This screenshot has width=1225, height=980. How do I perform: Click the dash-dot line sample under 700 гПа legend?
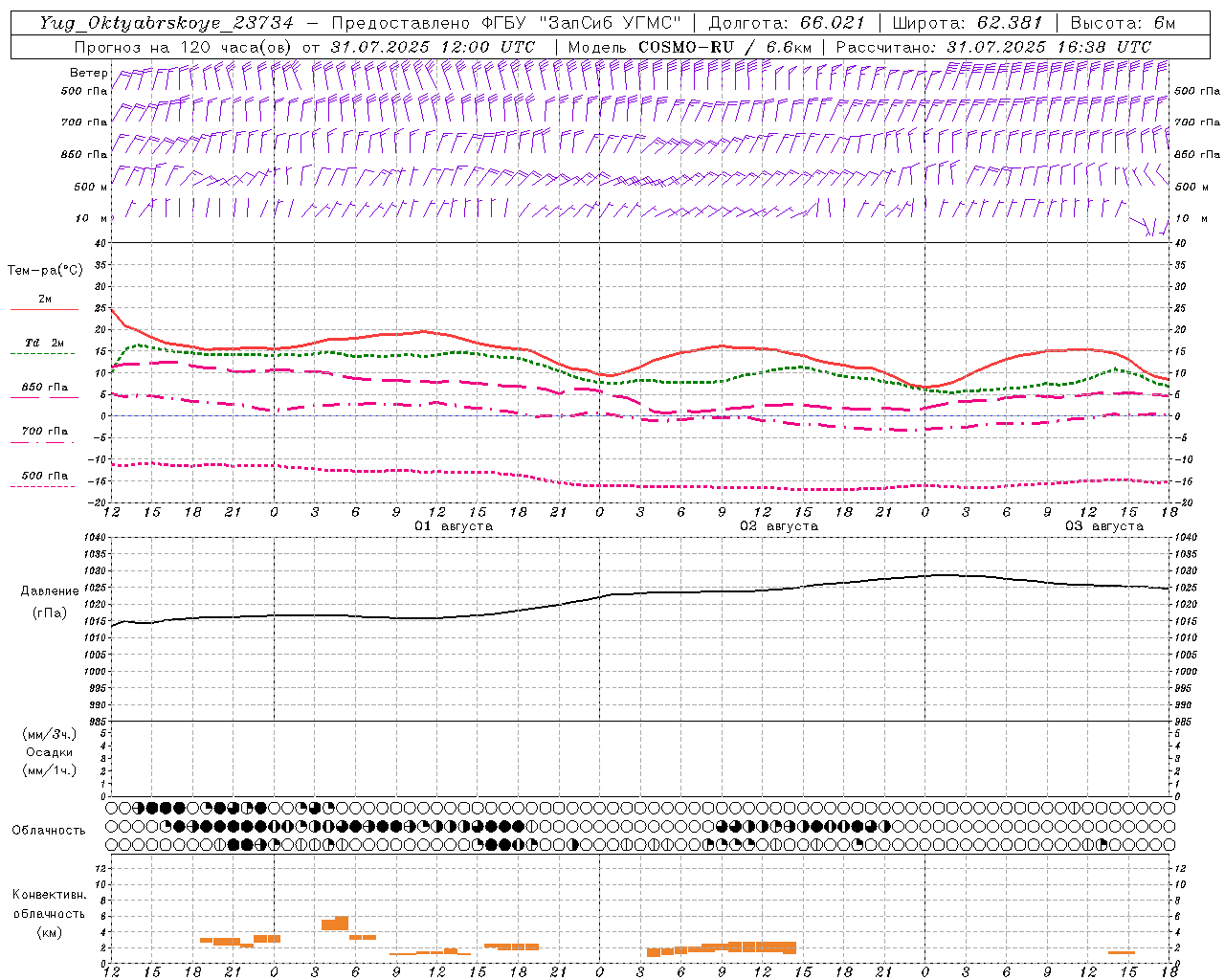(x=43, y=442)
